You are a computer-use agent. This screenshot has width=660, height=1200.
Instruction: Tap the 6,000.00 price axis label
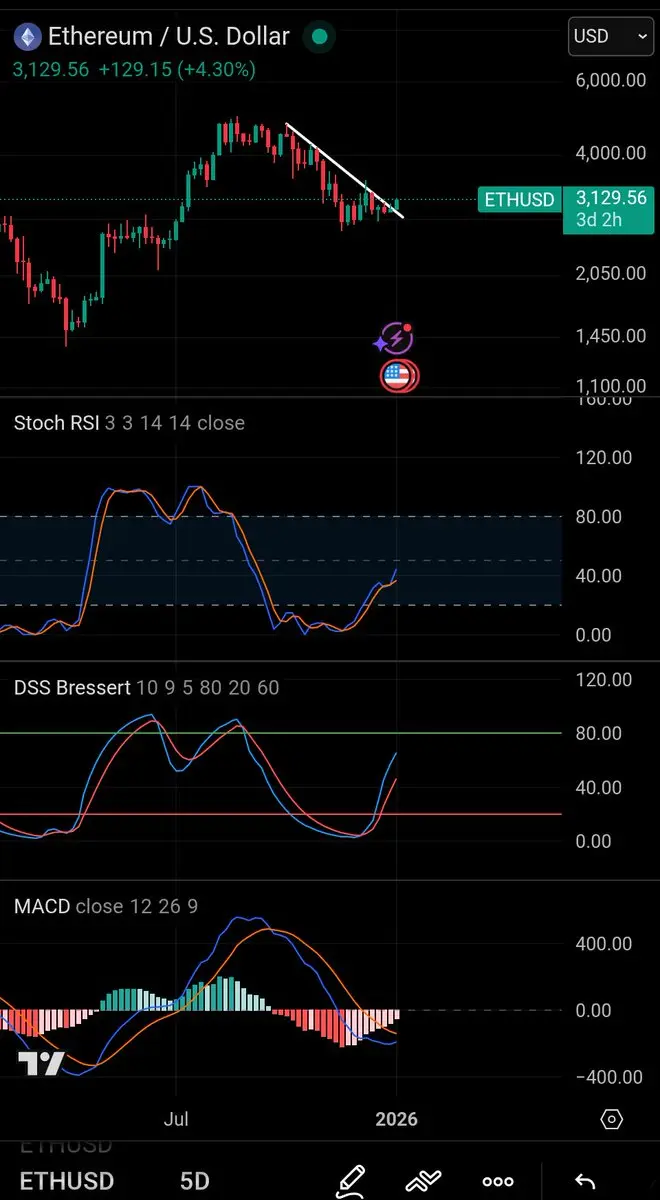(x=610, y=80)
